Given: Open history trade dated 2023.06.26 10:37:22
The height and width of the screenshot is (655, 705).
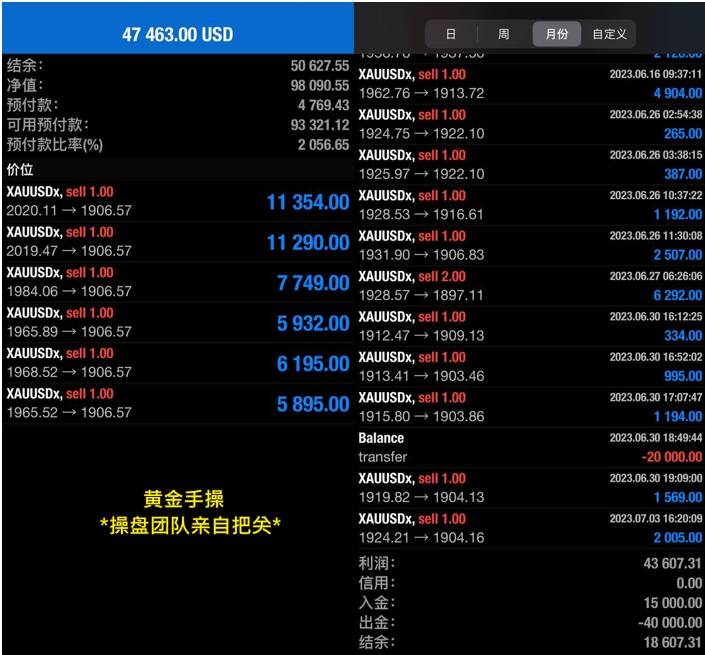Looking at the screenshot, I should (x=530, y=205).
